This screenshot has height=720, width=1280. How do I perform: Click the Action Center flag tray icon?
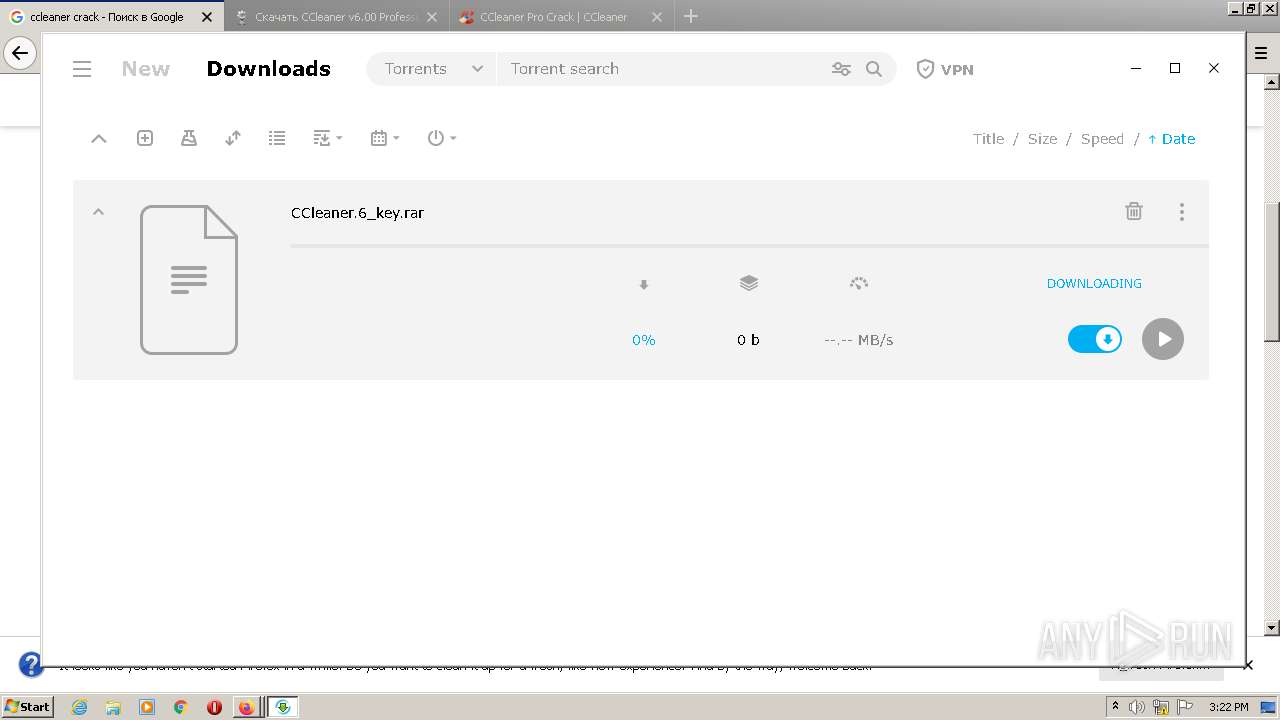[x=1185, y=707]
